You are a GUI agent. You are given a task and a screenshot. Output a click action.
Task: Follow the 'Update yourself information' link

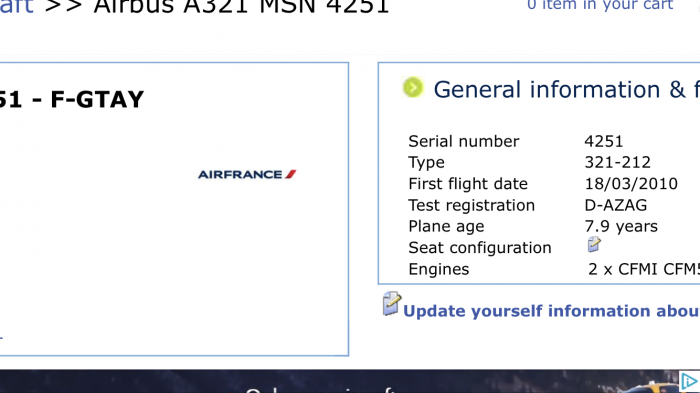[x=551, y=311]
